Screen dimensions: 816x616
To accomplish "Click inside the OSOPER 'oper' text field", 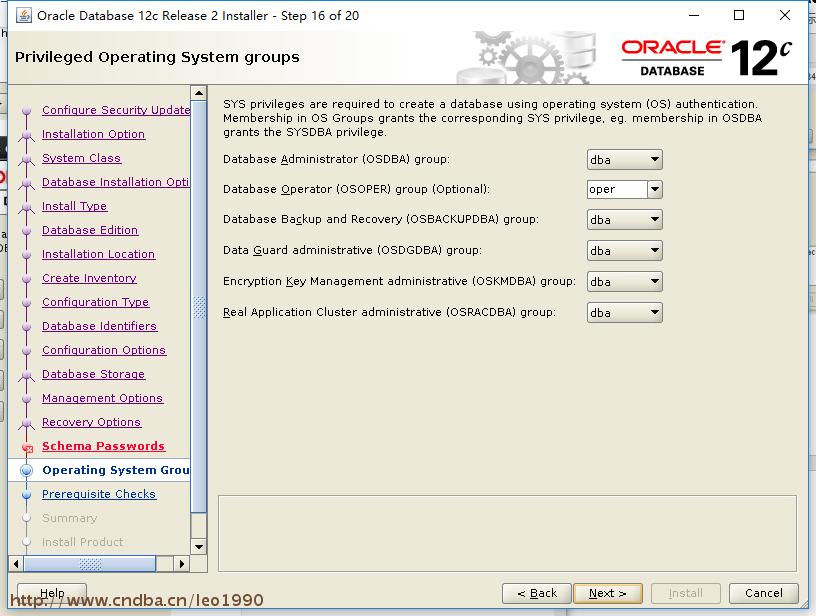I will point(617,189).
